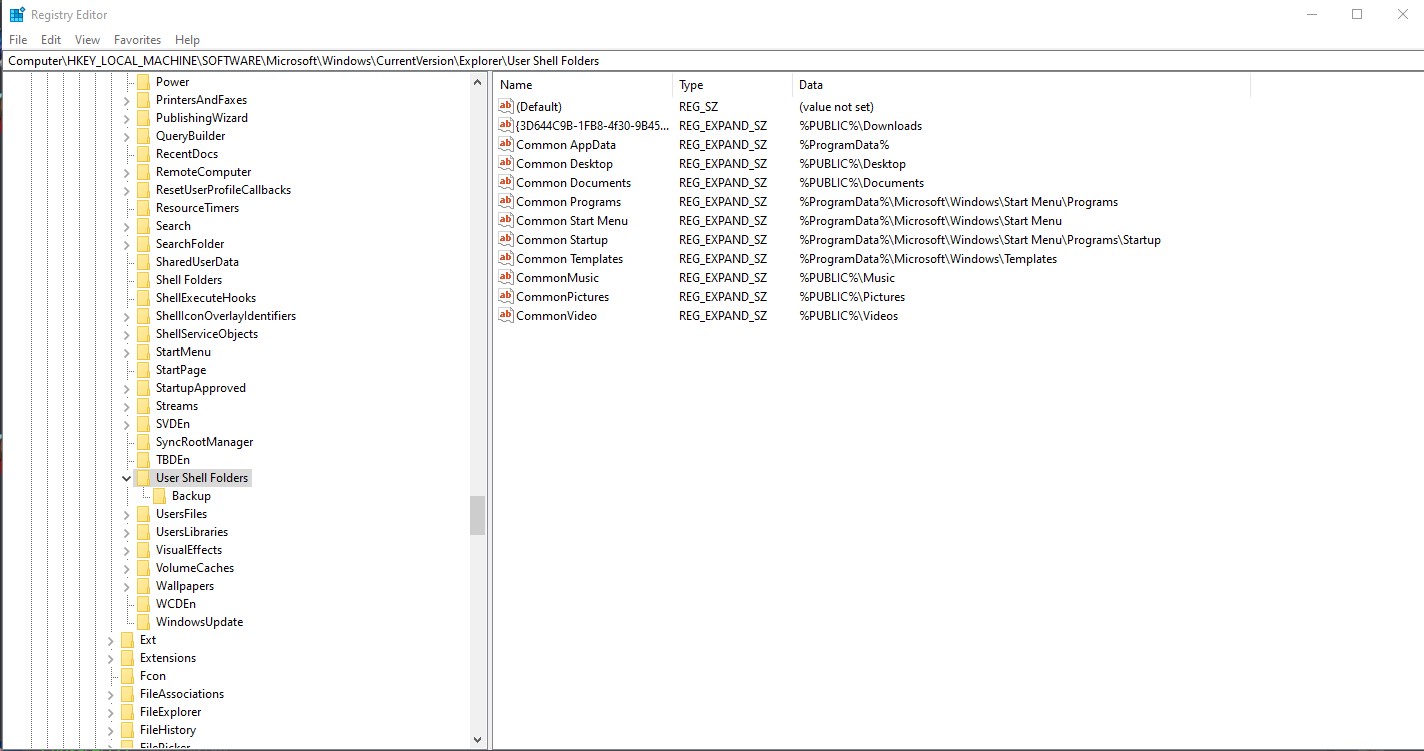Expand the FileExplorer key

tap(110, 712)
